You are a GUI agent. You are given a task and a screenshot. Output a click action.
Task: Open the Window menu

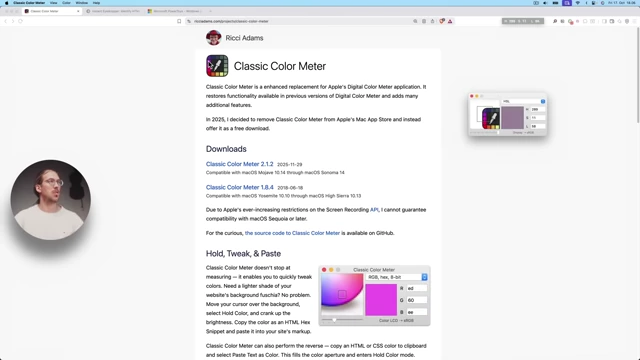pyautogui.click(x=82, y=3)
